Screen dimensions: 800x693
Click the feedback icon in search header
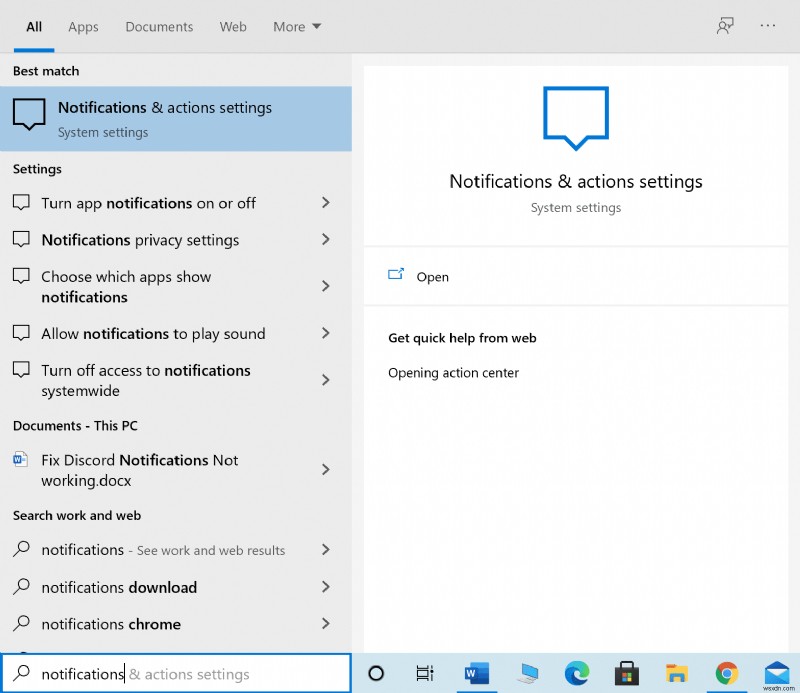pyautogui.click(x=725, y=26)
